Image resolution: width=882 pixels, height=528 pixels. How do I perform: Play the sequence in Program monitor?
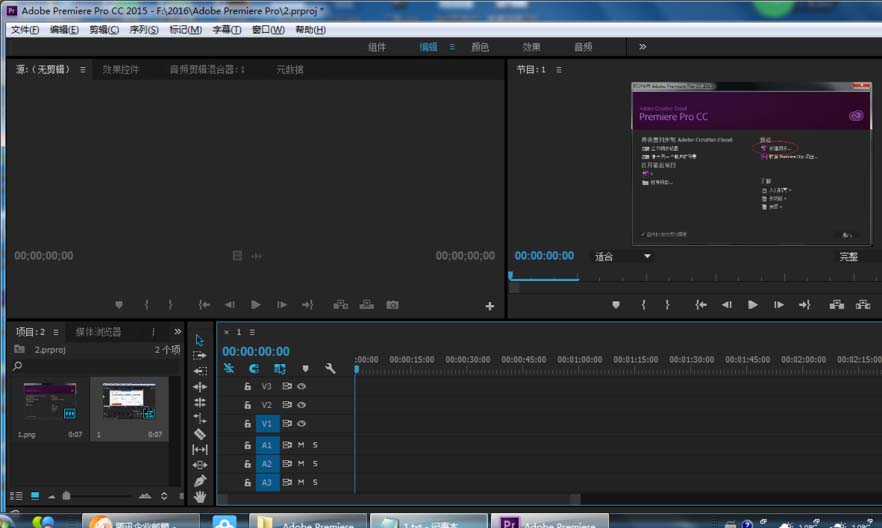[753, 305]
